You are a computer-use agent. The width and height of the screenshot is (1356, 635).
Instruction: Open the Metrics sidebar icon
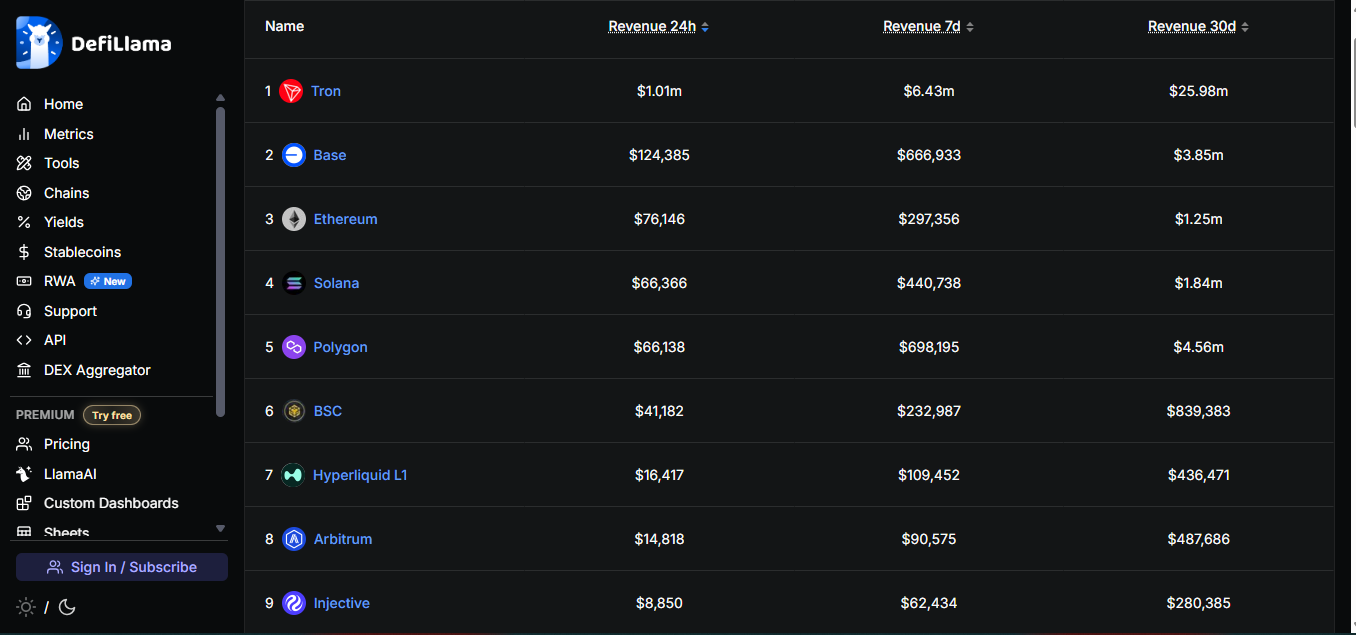click(x=24, y=133)
